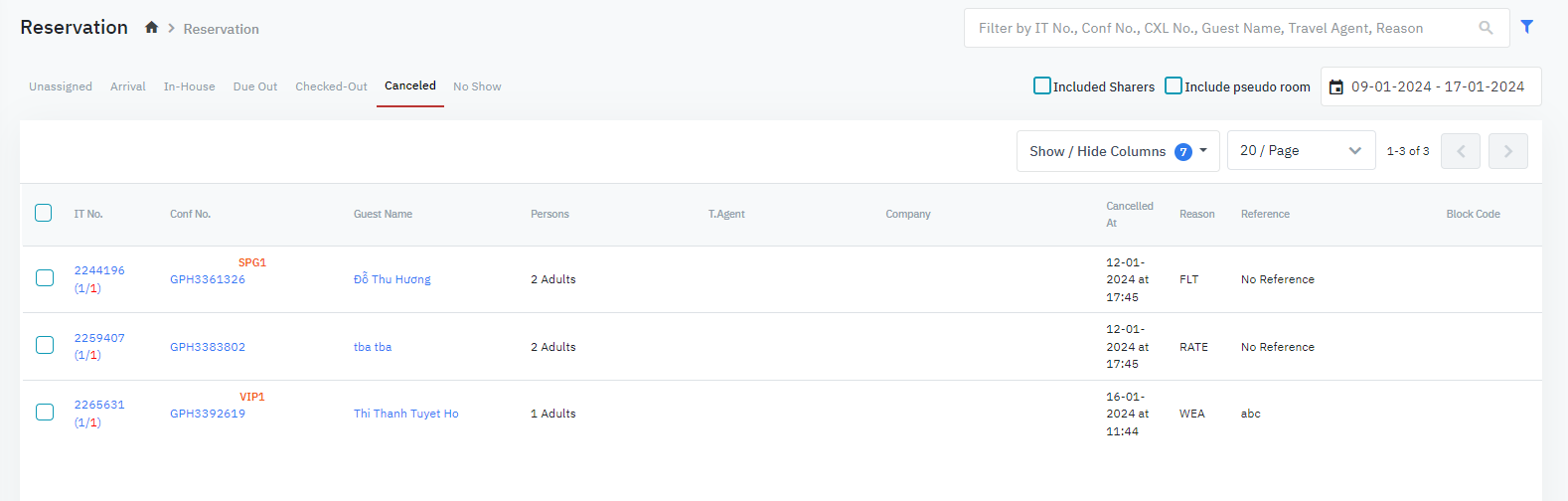Screen dimensions: 1568x501
Task: Click the blue column count badge
Action: [x=1182, y=151]
